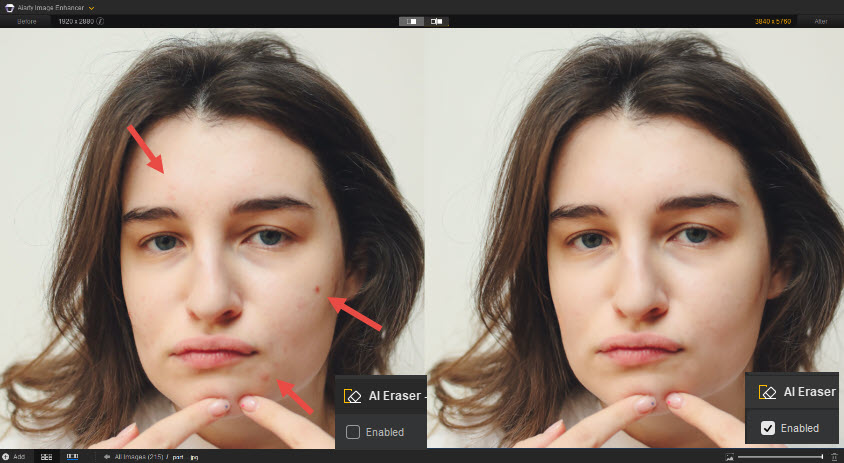
Task: Go back with the left arrow icon
Action: [107, 457]
